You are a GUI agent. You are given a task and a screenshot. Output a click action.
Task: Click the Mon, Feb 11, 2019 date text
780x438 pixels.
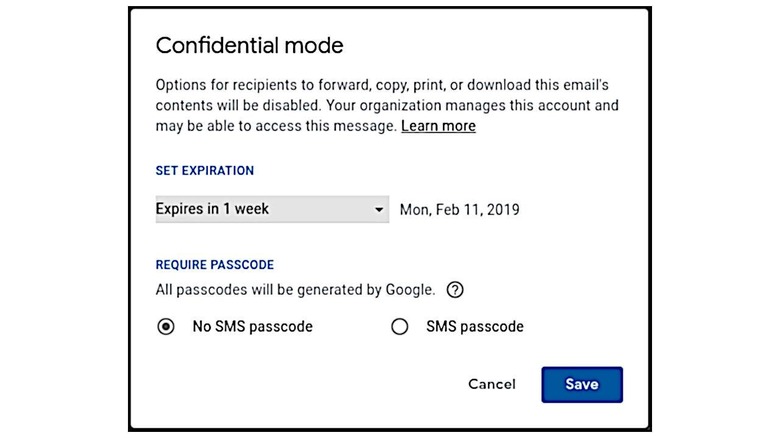[x=459, y=210]
